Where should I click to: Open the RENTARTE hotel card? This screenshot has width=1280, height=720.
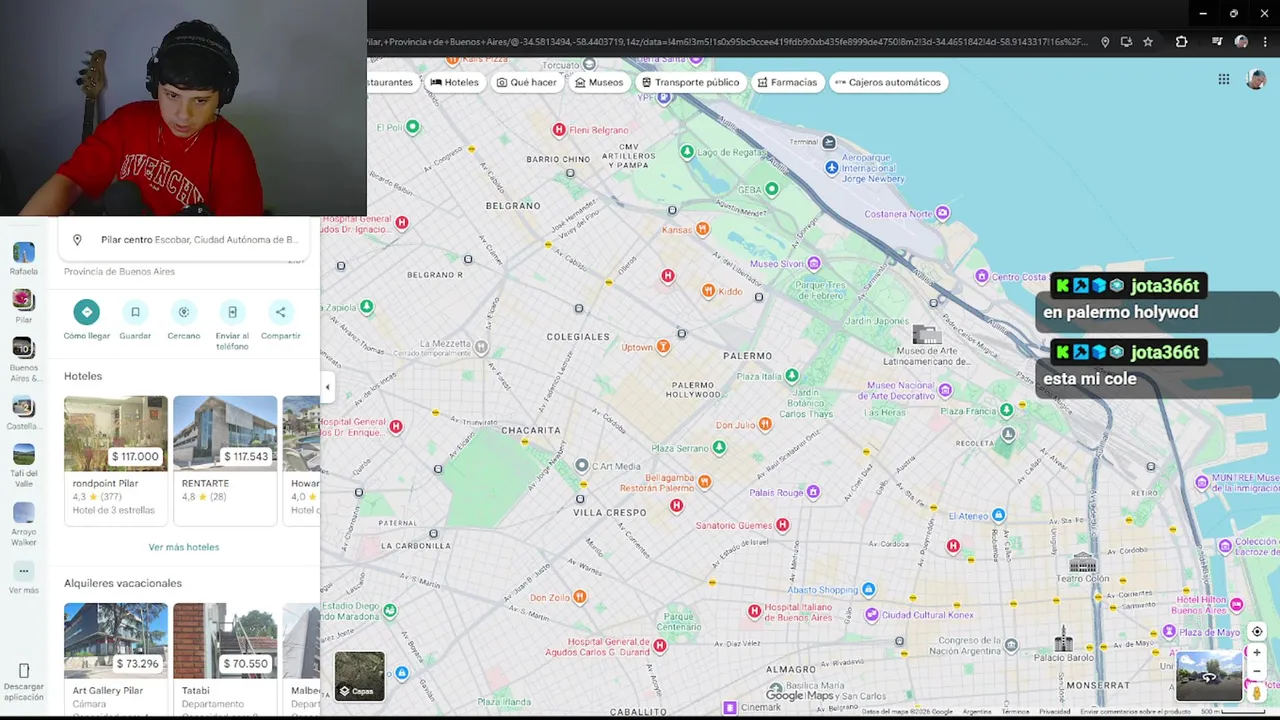pos(225,460)
